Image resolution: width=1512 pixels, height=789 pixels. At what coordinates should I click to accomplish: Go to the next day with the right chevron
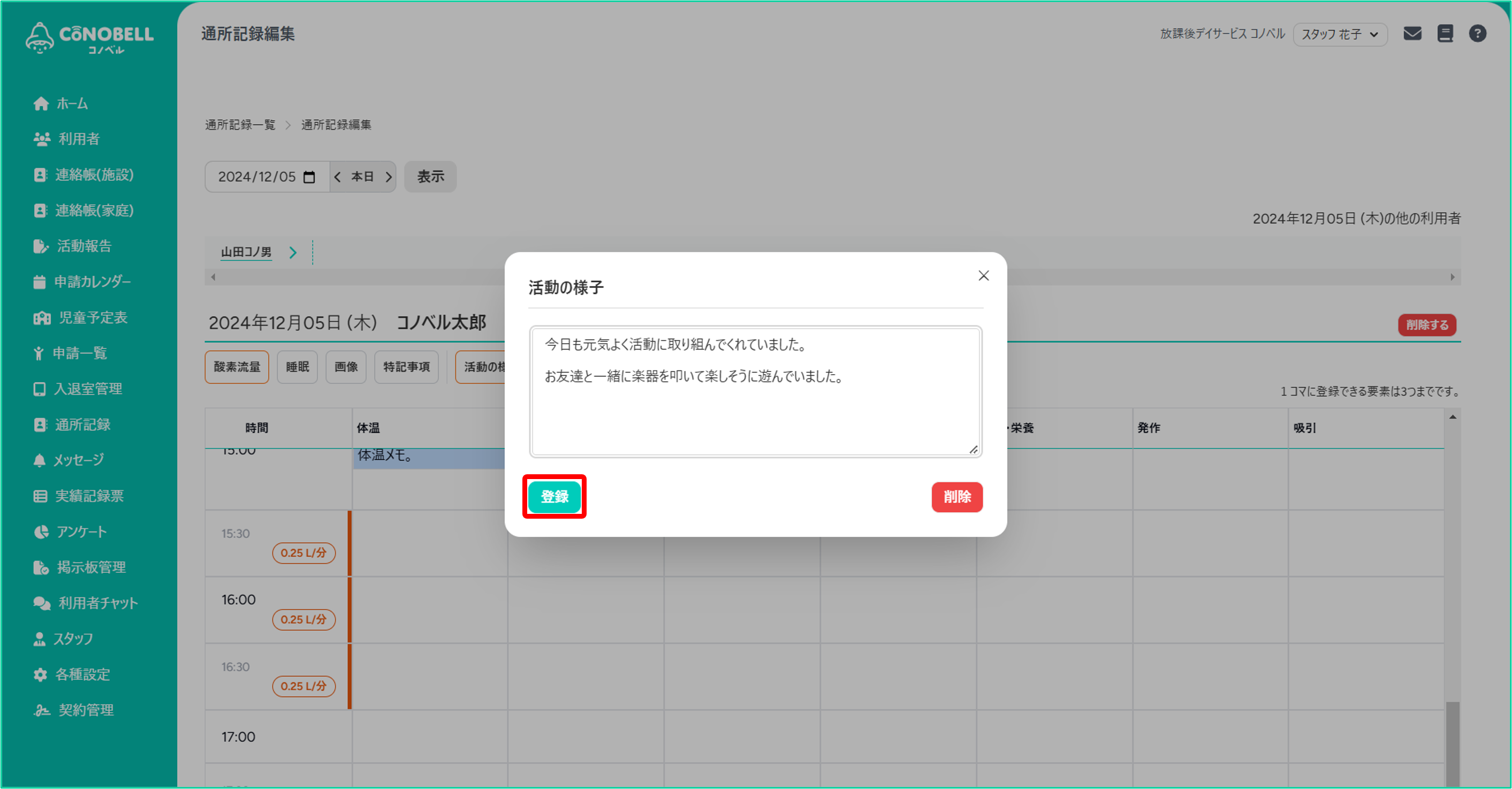389,177
